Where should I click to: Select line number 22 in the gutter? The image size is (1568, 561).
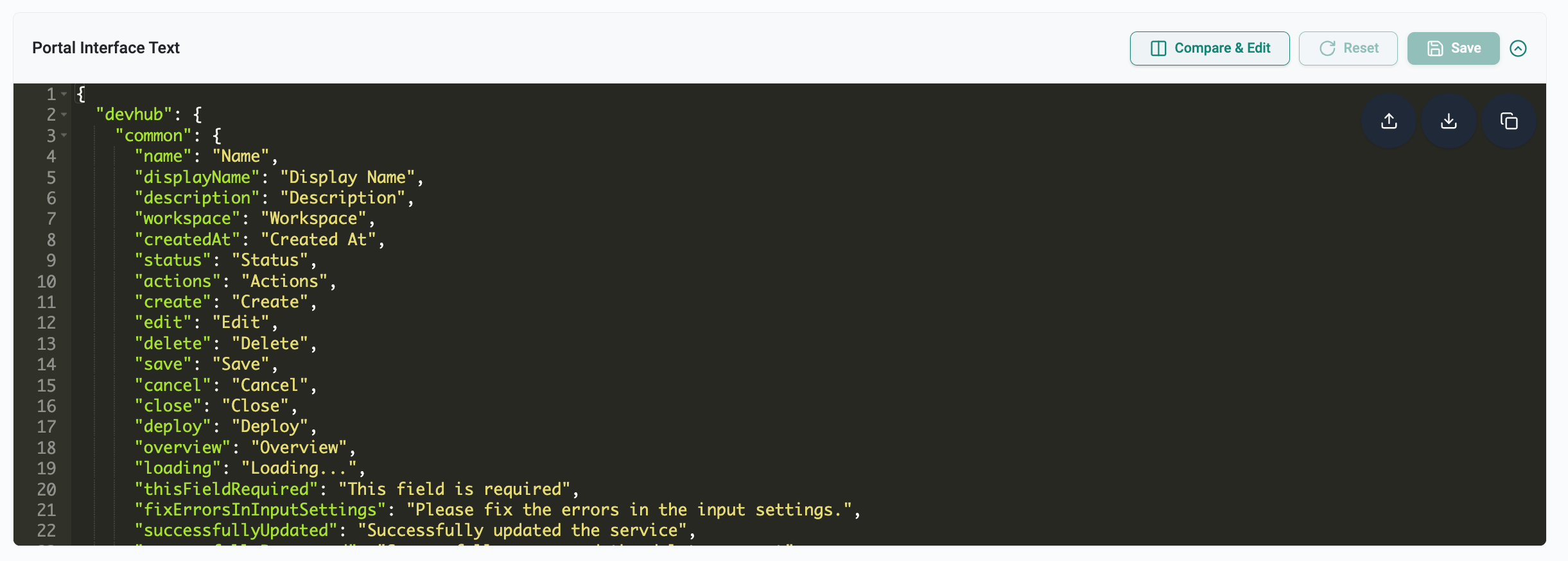46,531
